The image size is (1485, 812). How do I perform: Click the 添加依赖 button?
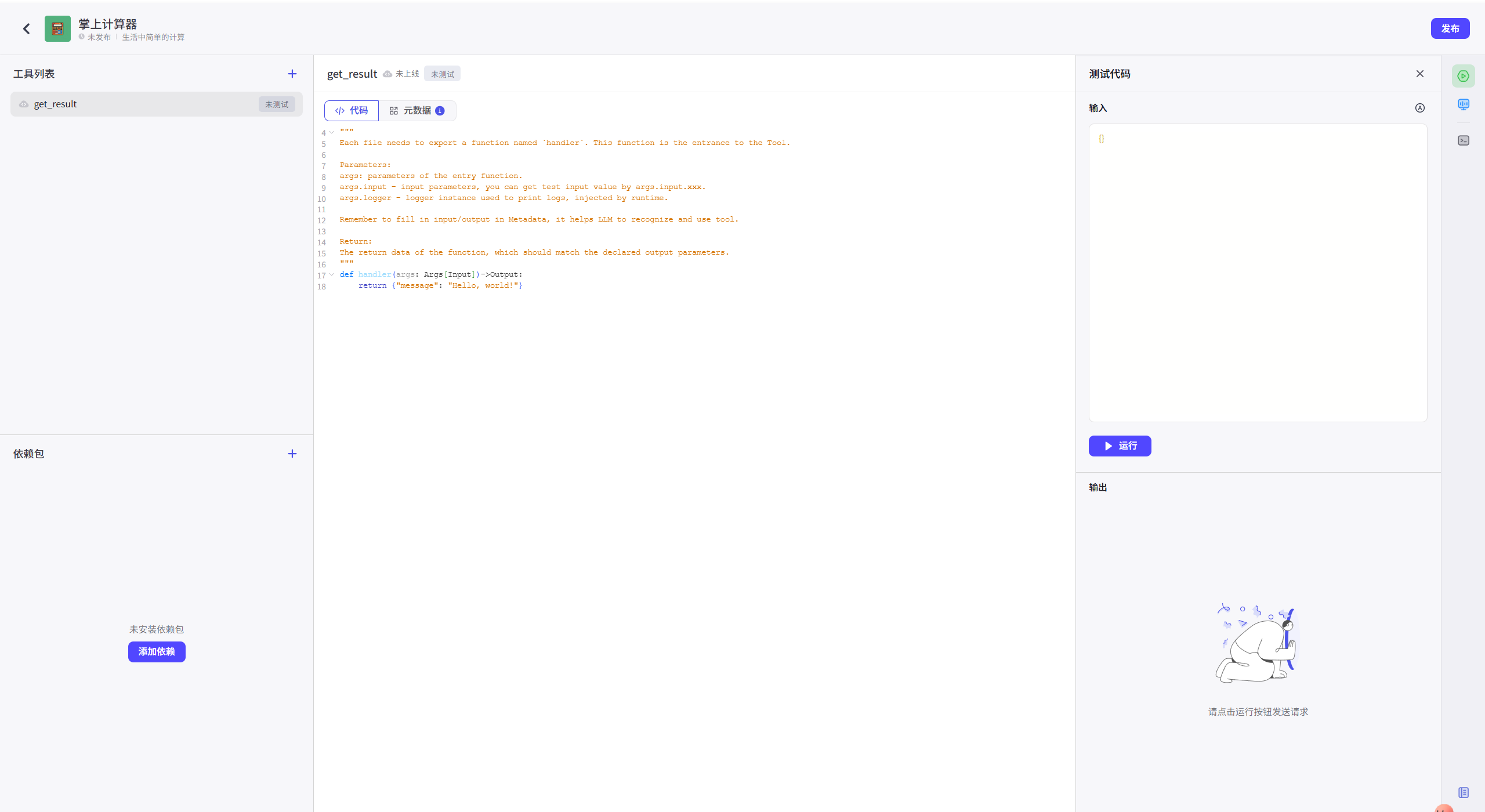coord(157,652)
